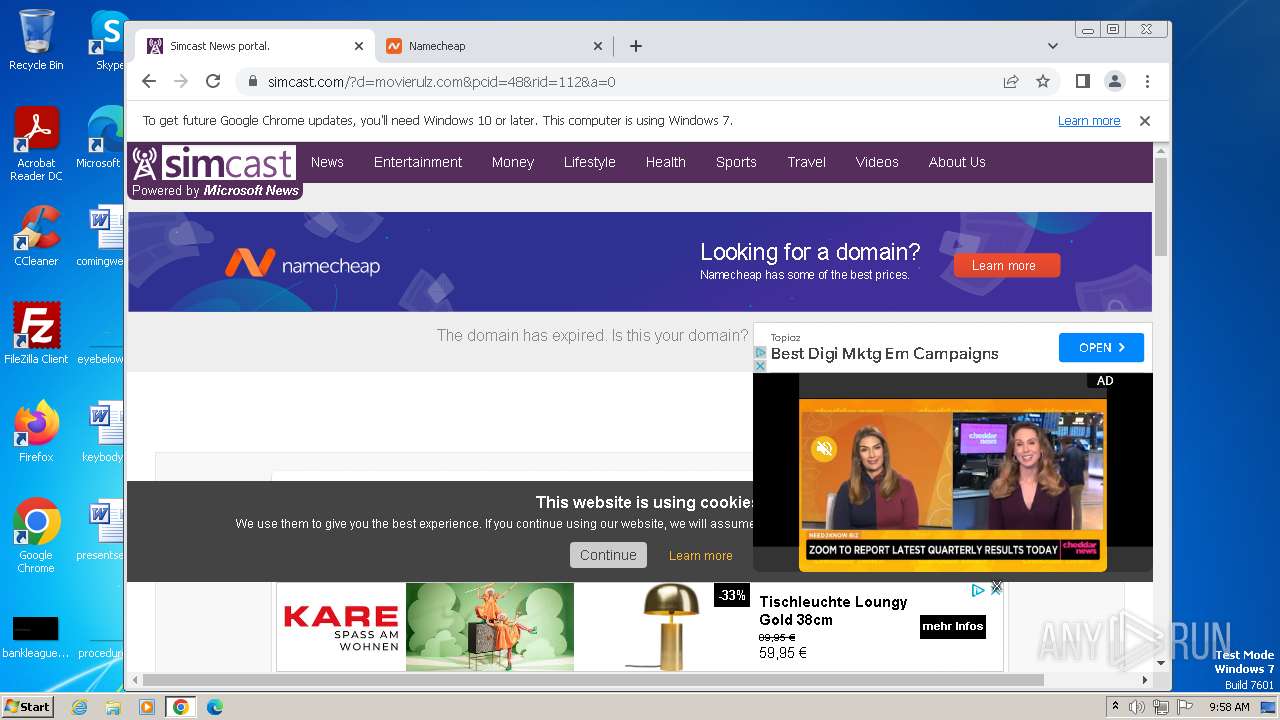Launch CCleaner from desktop
The width and height of the screenshot is (1280, 720).
pos(36,237)
